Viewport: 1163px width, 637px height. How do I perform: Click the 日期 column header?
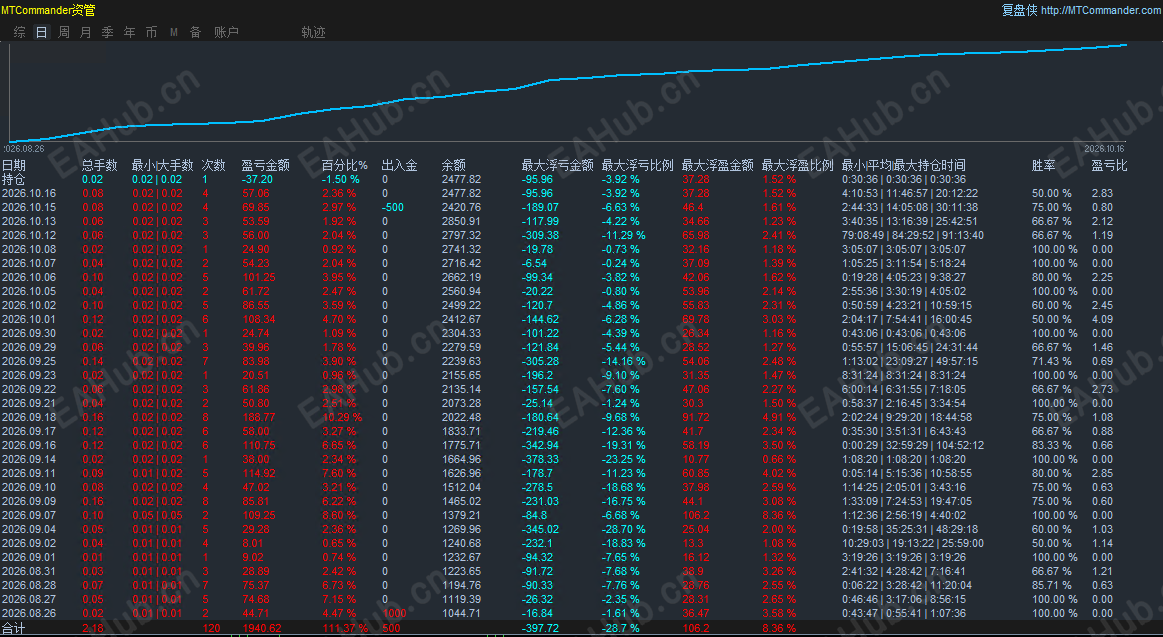pyautogui.click(x=13, y=165)
